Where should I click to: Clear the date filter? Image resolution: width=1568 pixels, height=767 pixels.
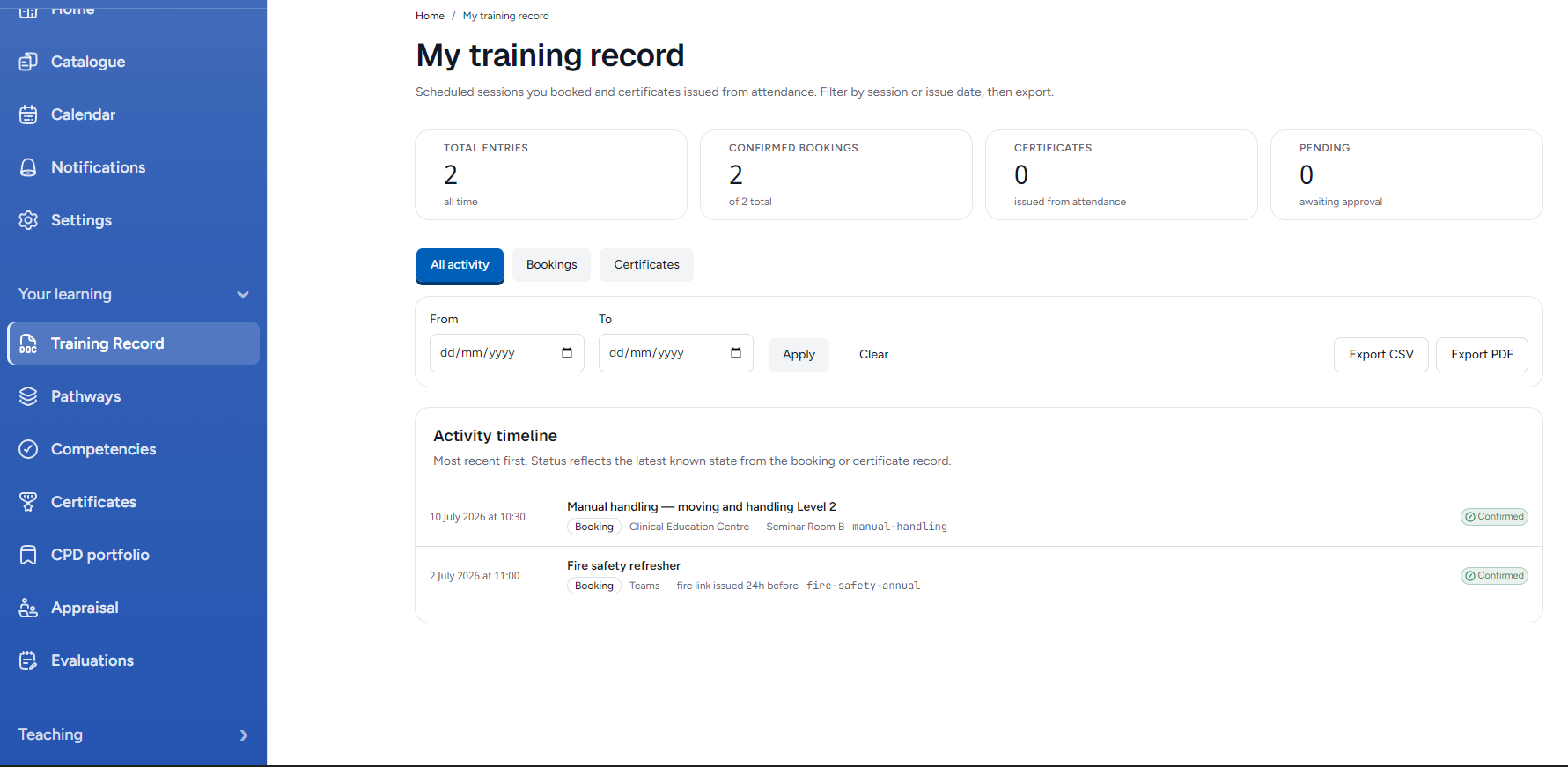873,355
